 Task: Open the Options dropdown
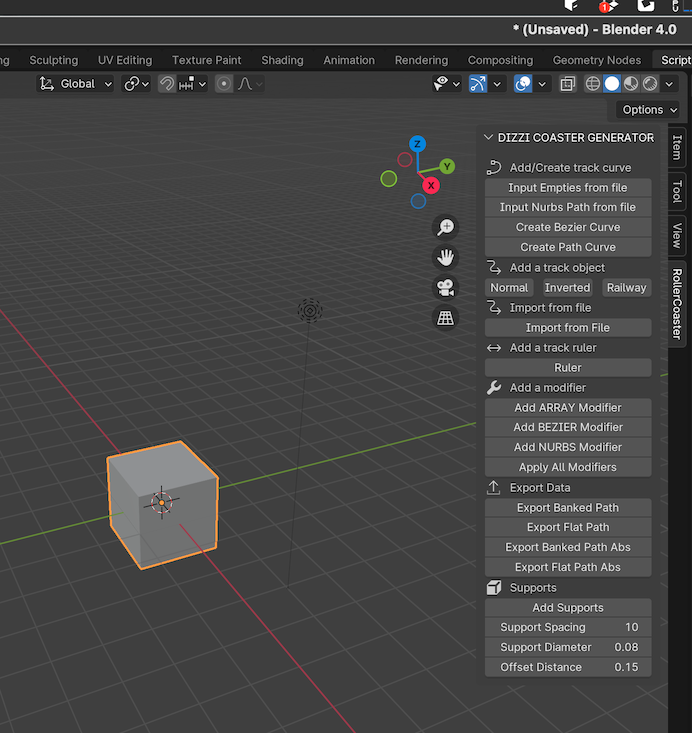pyautogui.click(x=649, y=110)
